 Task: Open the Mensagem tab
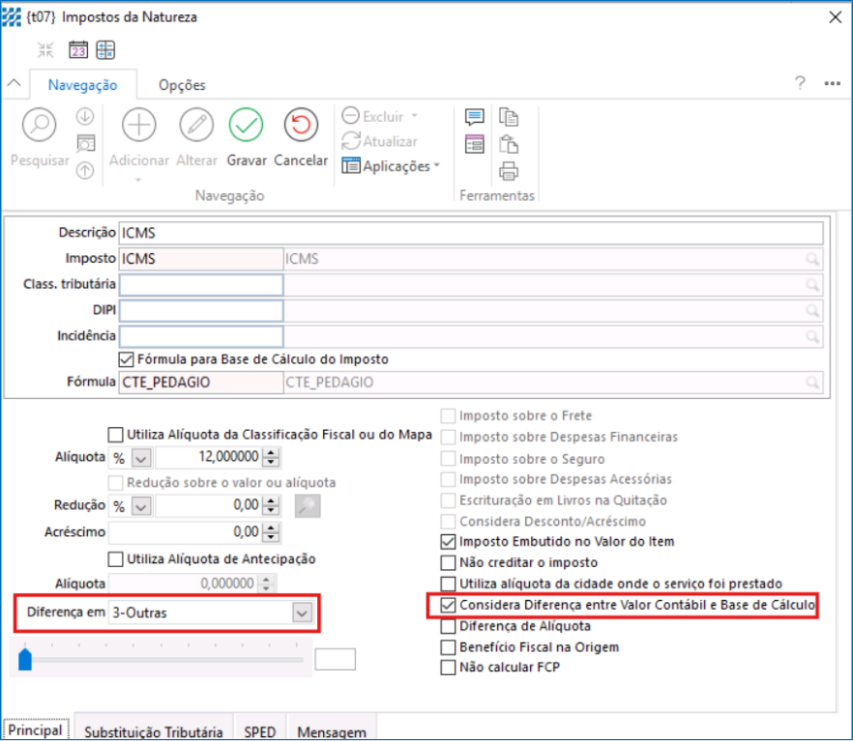click(x=330, y=731)
